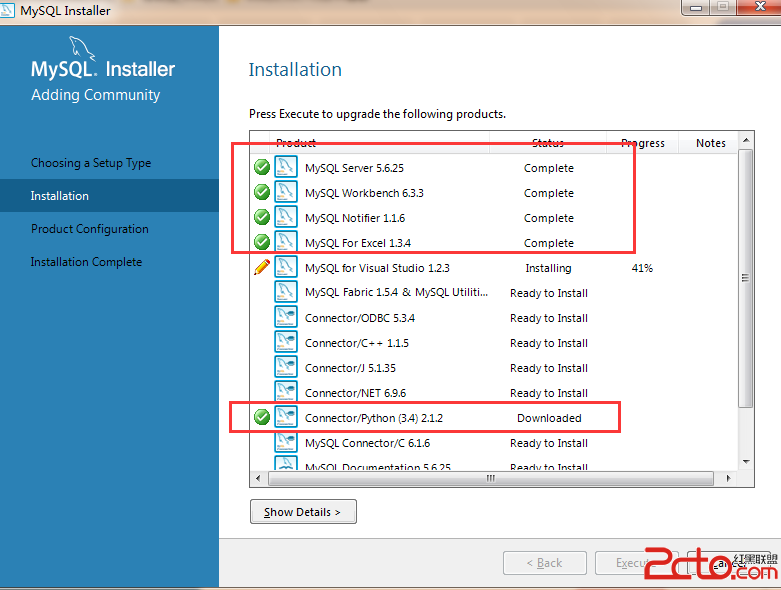Click the Product column header

(380, 143)
